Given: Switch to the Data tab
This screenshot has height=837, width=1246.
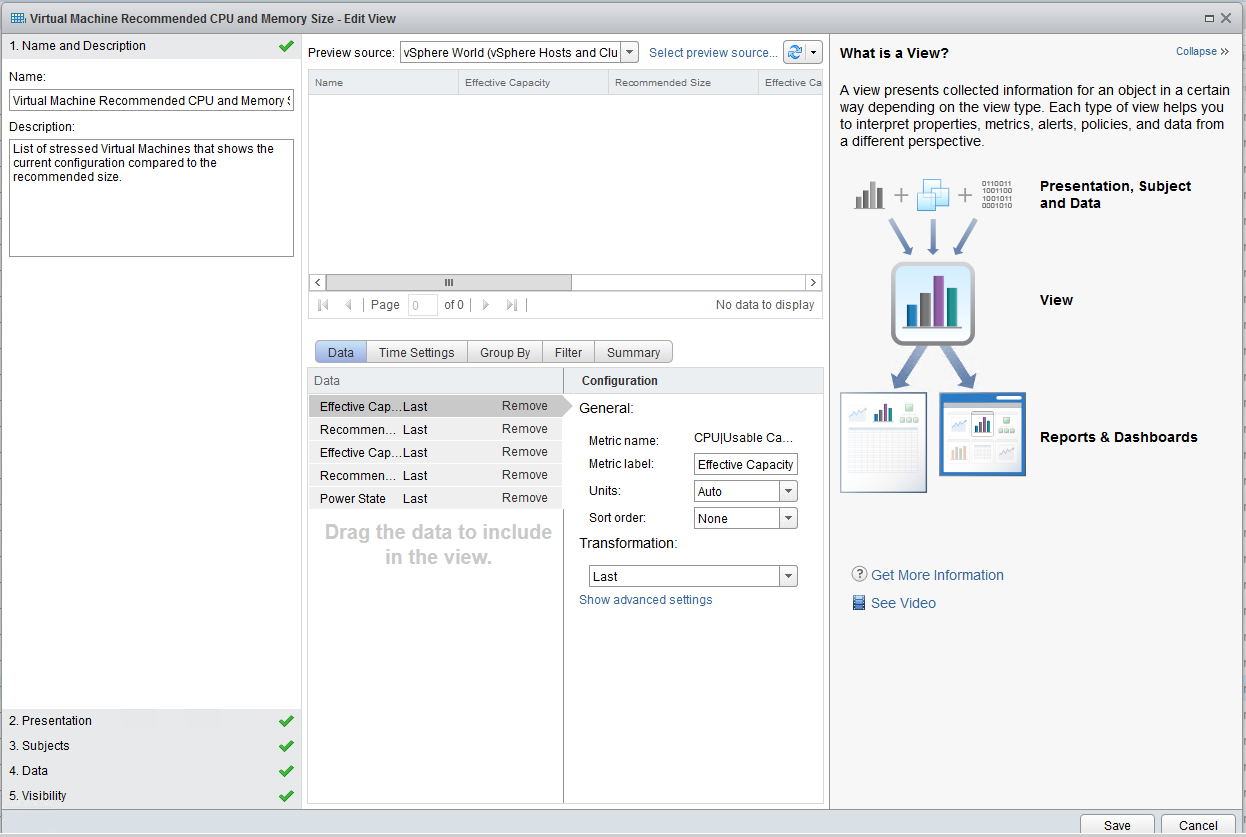Looking at the screenshot, I should coord(341,352).
